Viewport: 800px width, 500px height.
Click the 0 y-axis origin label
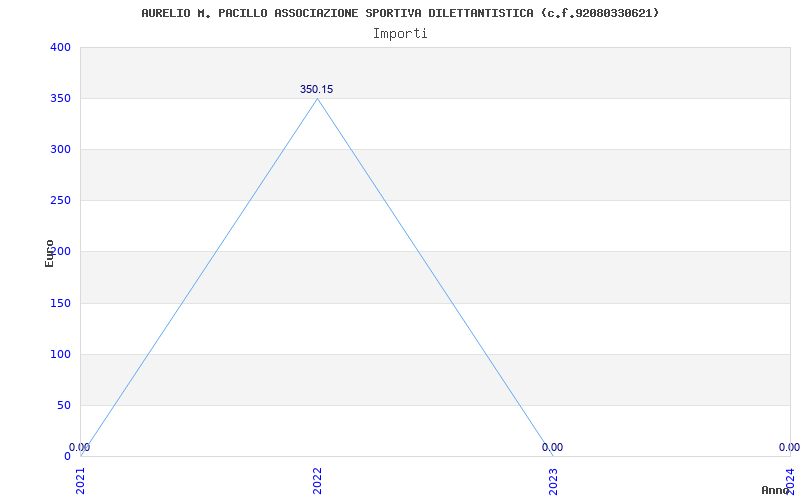click(67, 456)
